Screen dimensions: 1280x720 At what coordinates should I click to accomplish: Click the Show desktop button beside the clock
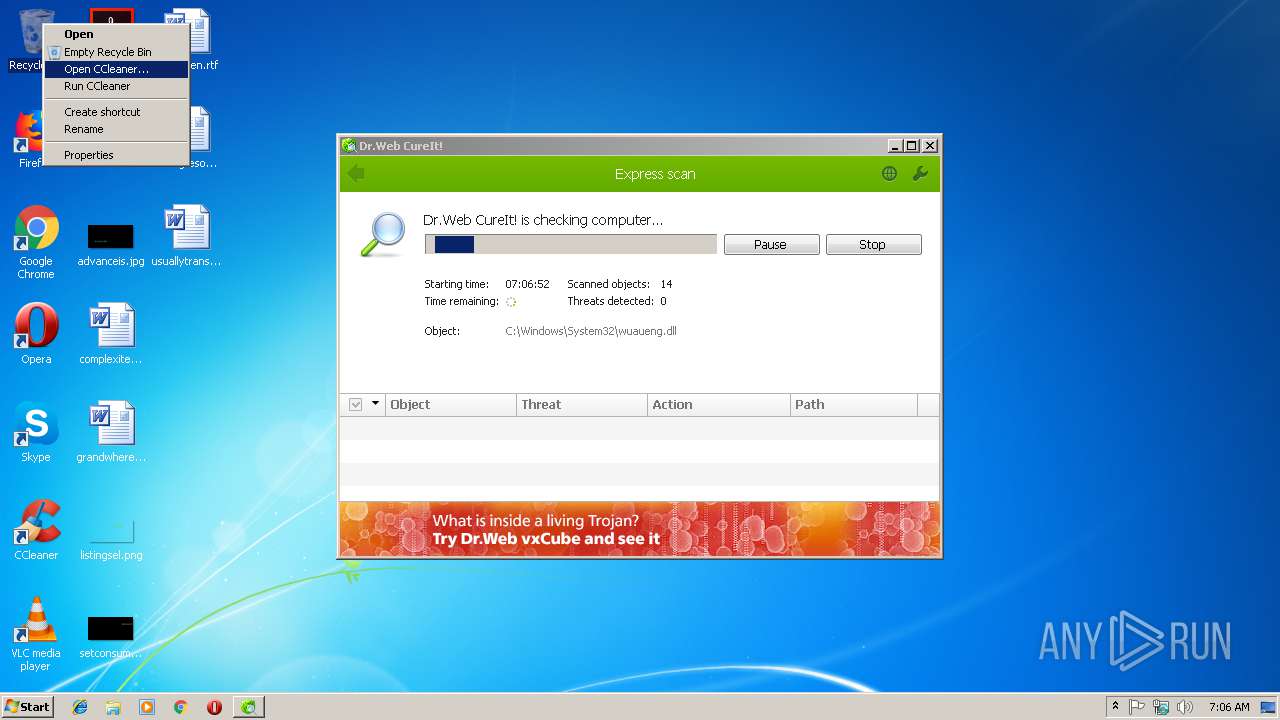(1269, 707)
